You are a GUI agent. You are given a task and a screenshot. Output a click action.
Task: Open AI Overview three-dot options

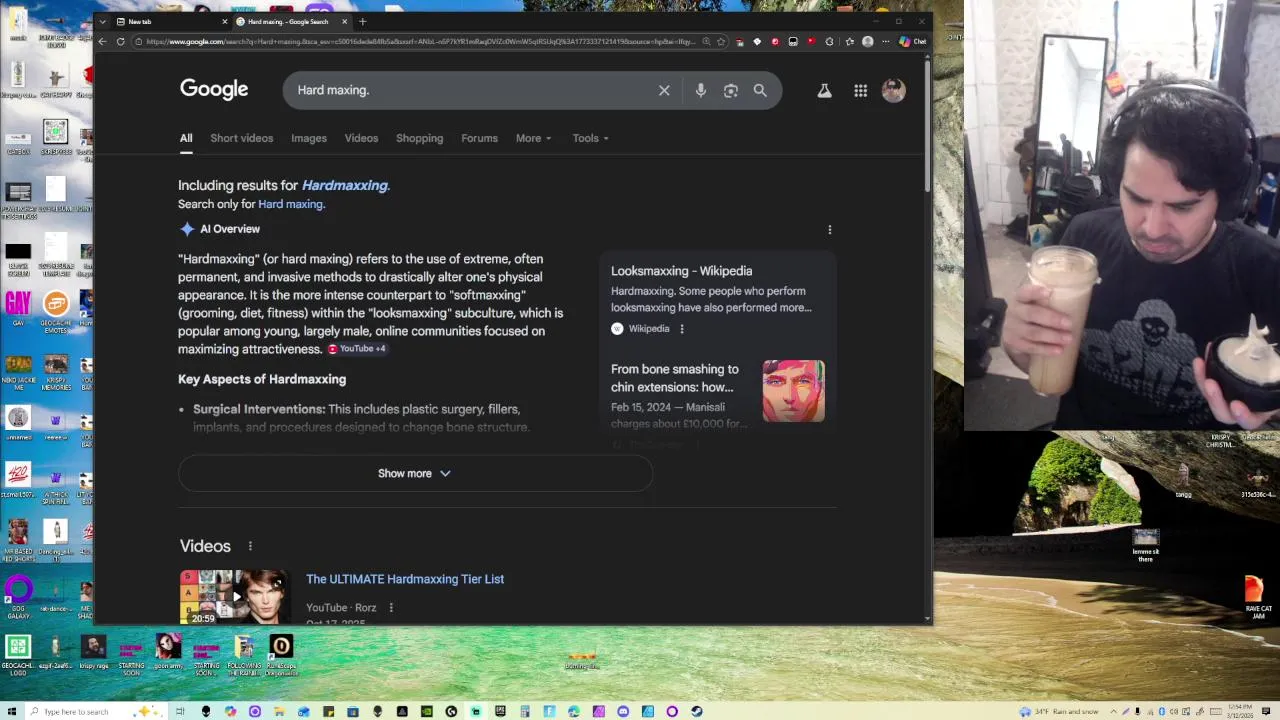coord(829,229)
